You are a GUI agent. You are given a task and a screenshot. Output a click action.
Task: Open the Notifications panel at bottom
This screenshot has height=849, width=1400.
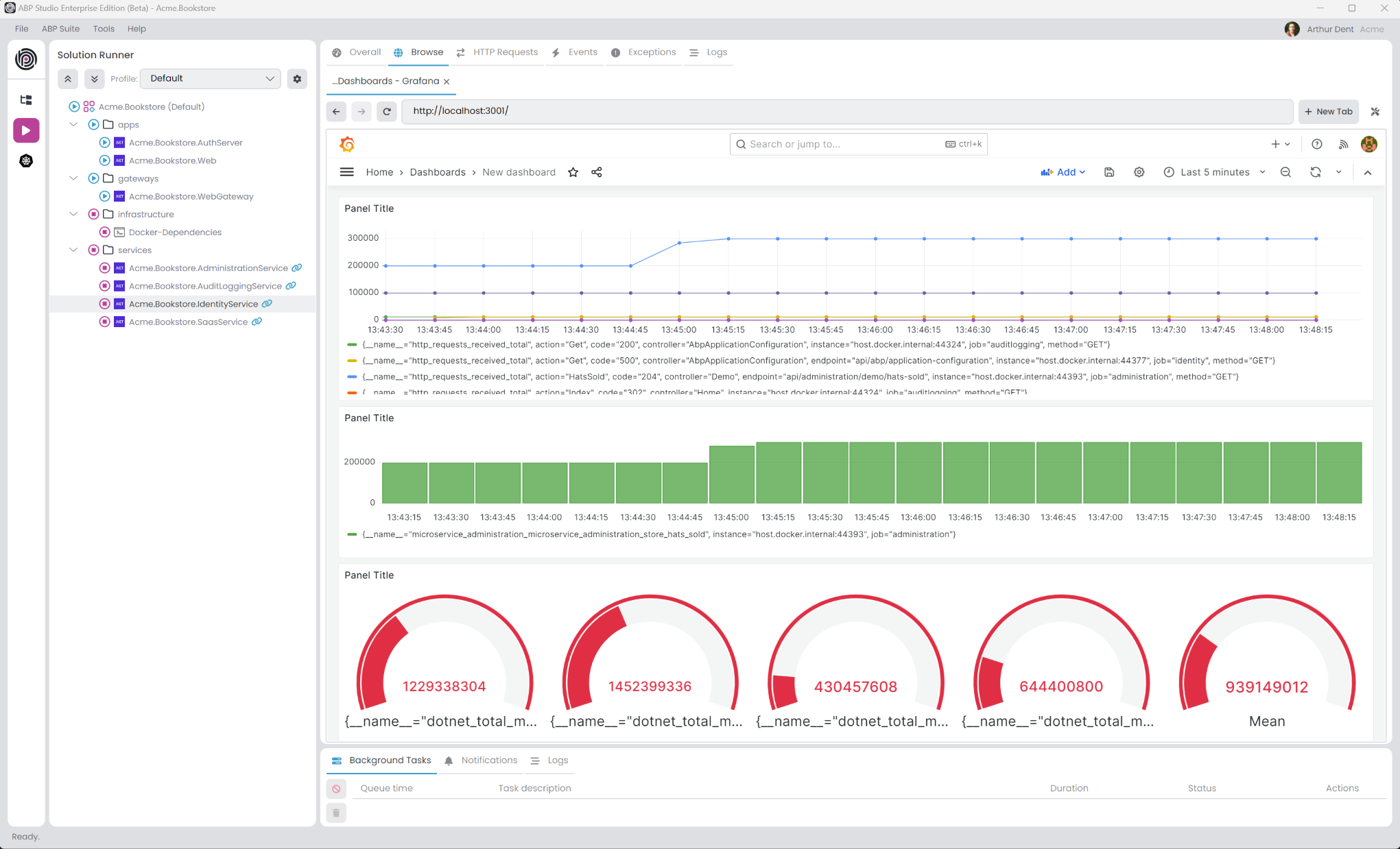(488, 760)
